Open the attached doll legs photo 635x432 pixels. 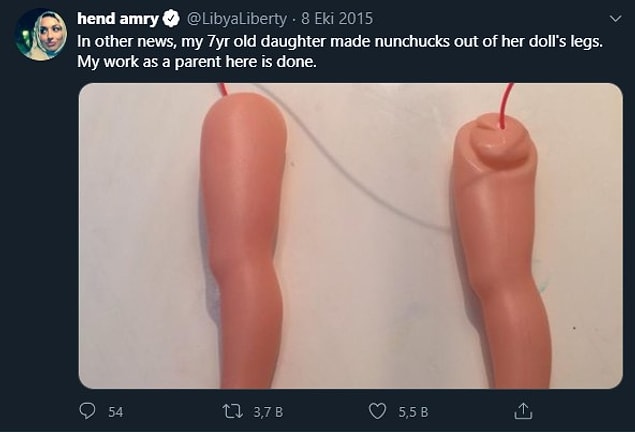click(x=351, y=236)
